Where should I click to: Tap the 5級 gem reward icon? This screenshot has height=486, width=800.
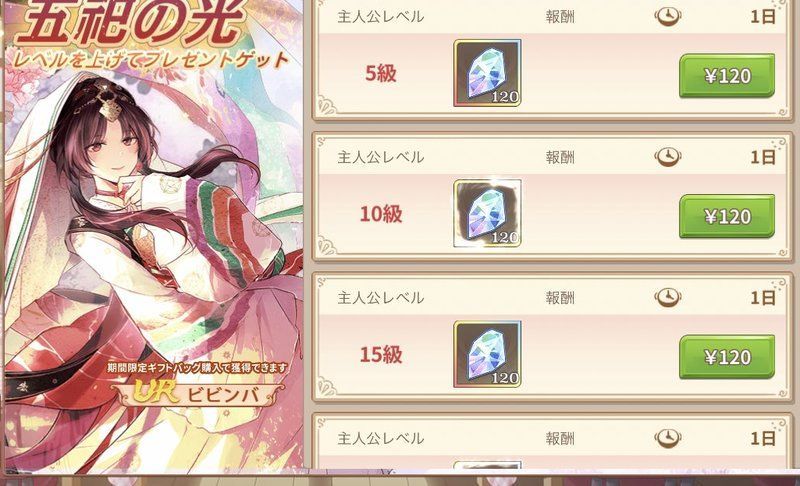pyautogui.click(x=487, y=73)
